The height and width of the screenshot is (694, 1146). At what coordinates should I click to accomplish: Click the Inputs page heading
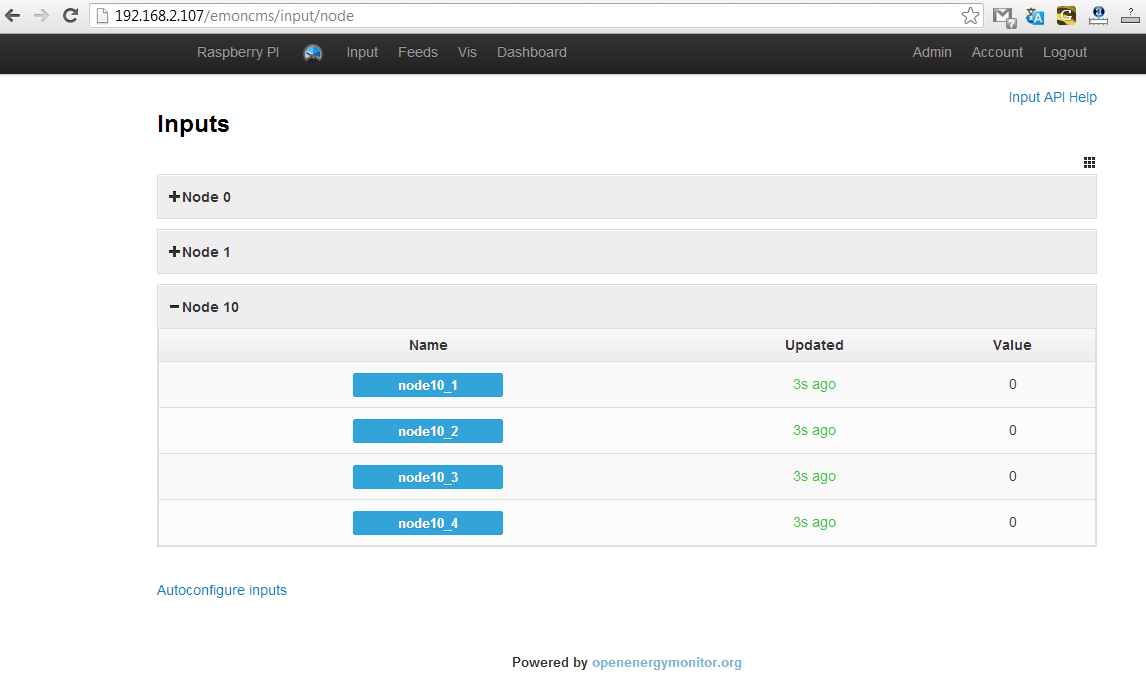pos(193,124)
